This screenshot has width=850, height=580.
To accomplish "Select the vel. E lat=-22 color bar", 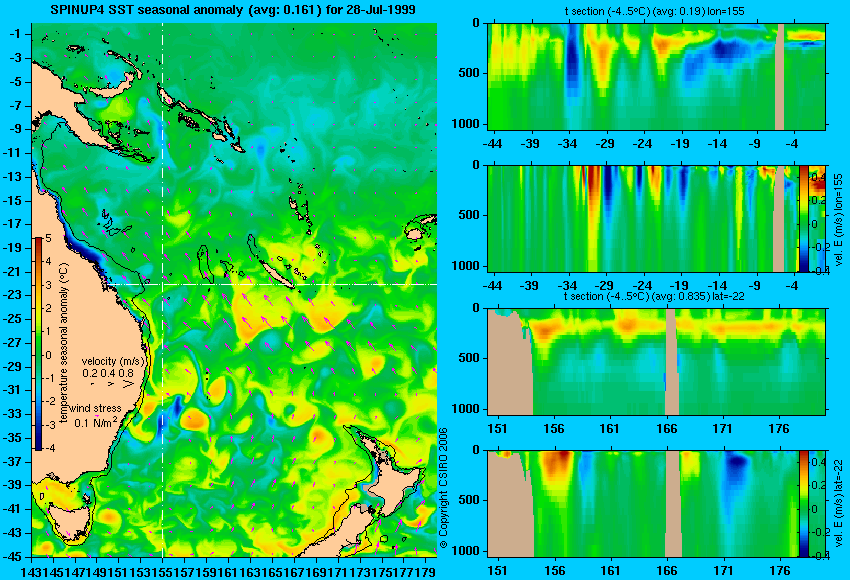I will [x=803, y=503].
